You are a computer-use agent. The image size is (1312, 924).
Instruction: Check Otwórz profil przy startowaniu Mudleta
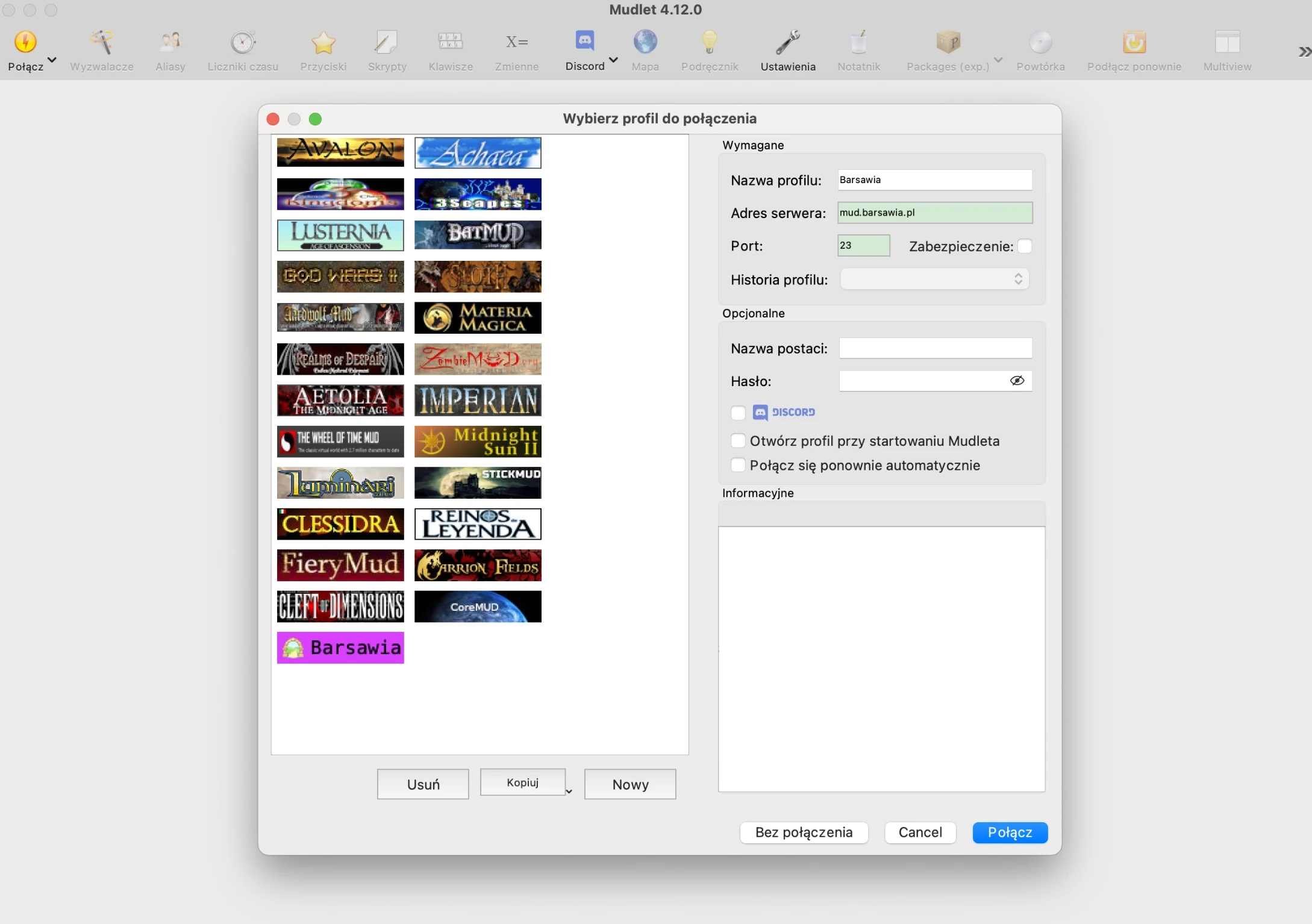pyautogui.click(x=738, y=441)
